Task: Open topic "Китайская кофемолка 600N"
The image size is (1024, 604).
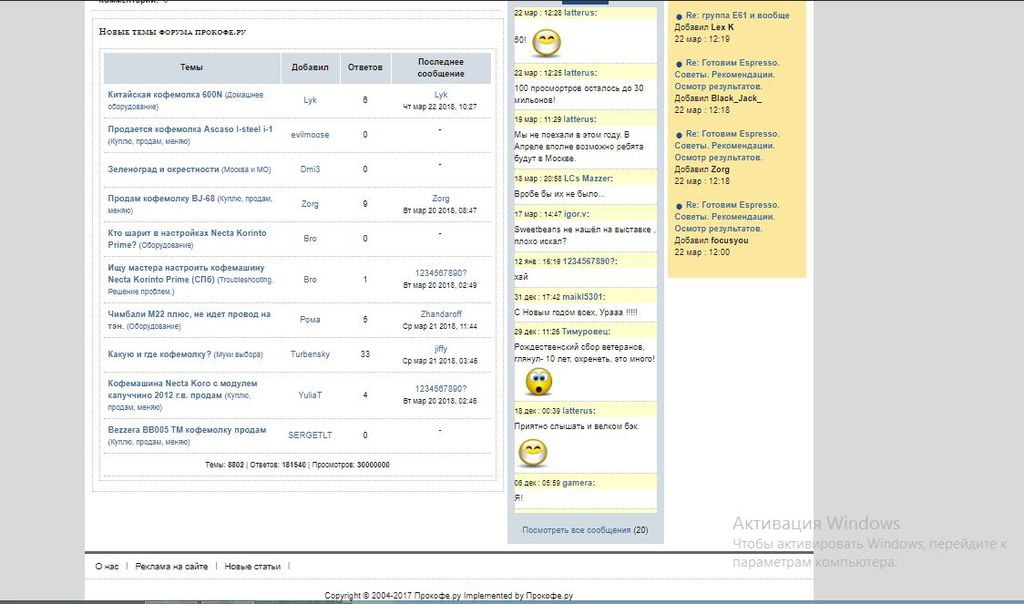Action: [165, 95]
